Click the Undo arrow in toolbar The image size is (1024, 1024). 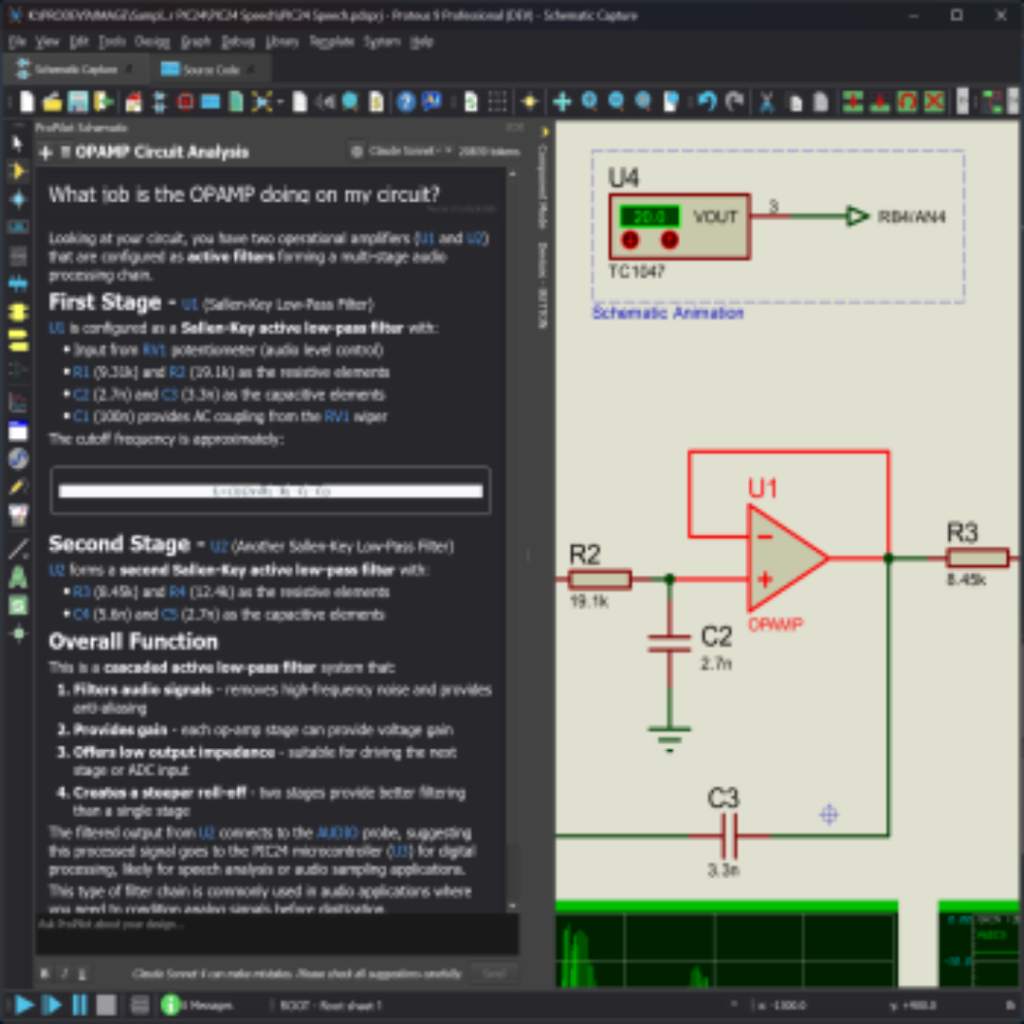(707, 101)
